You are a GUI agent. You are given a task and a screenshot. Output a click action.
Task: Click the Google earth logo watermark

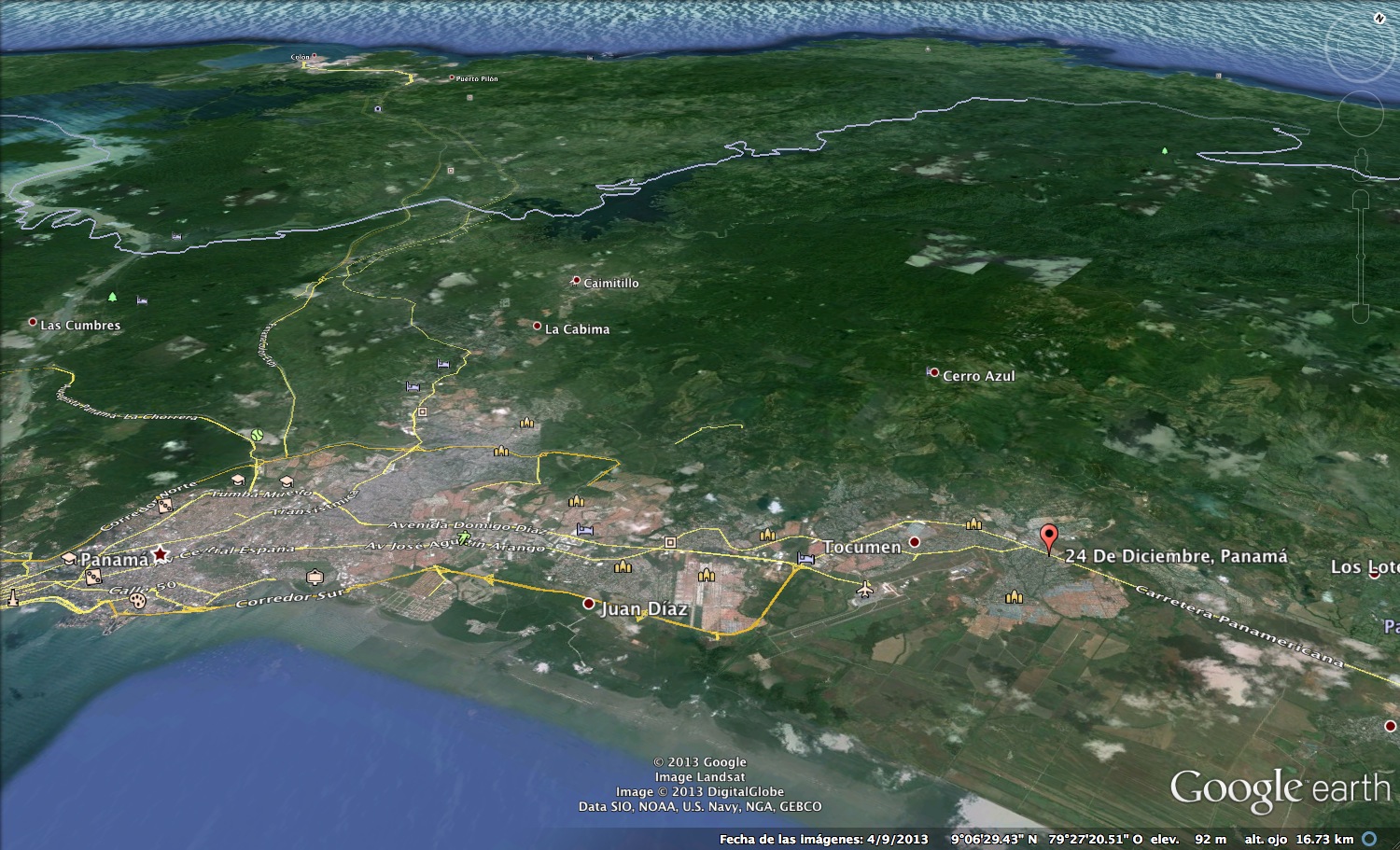1279,789
